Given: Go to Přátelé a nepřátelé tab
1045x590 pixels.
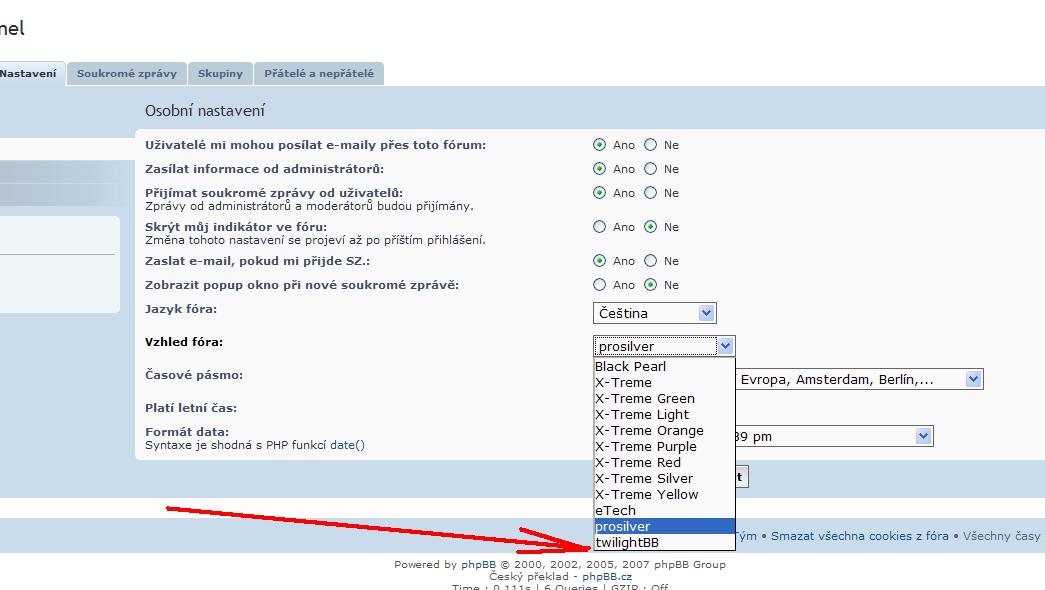Looking at the screenshot, I should (319, 74).
